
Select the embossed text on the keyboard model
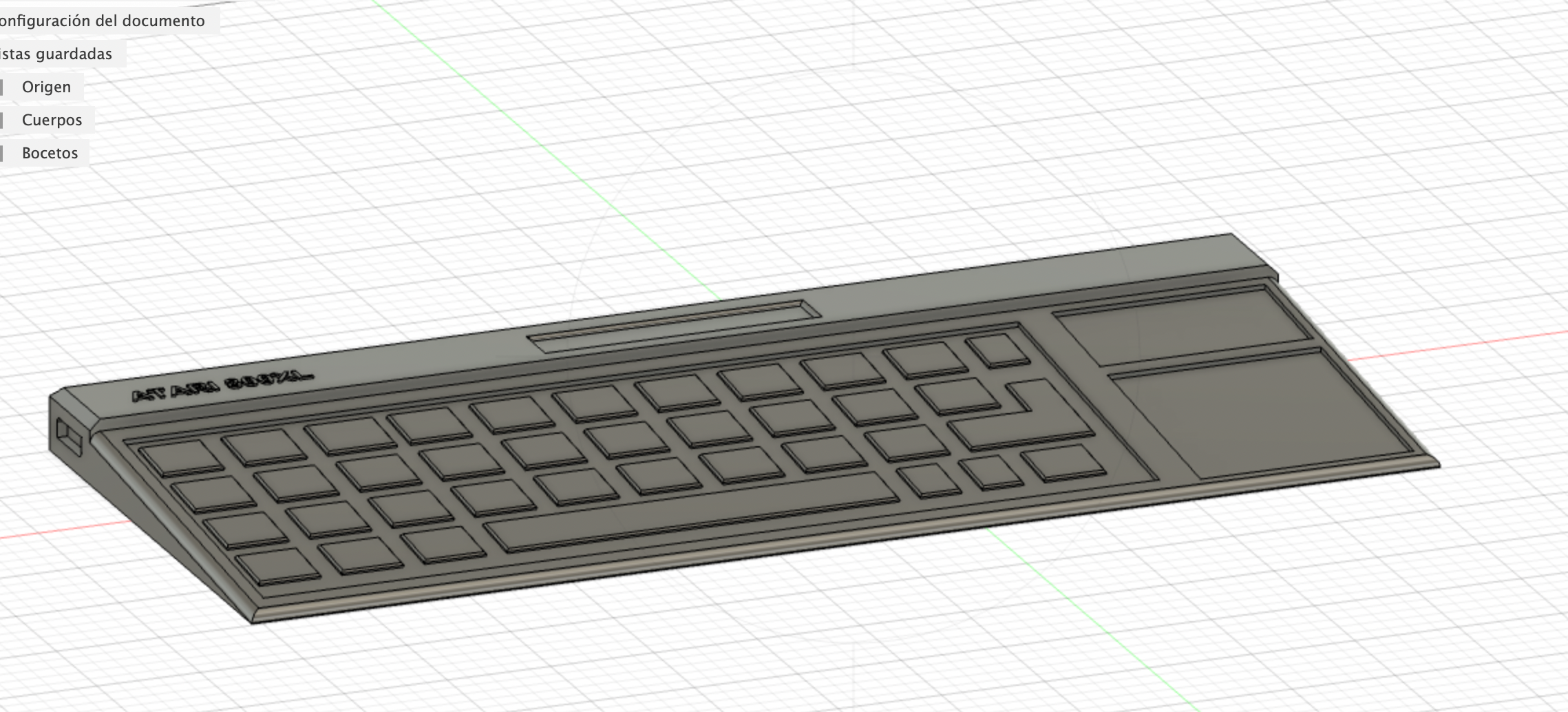tap(222, 386)
